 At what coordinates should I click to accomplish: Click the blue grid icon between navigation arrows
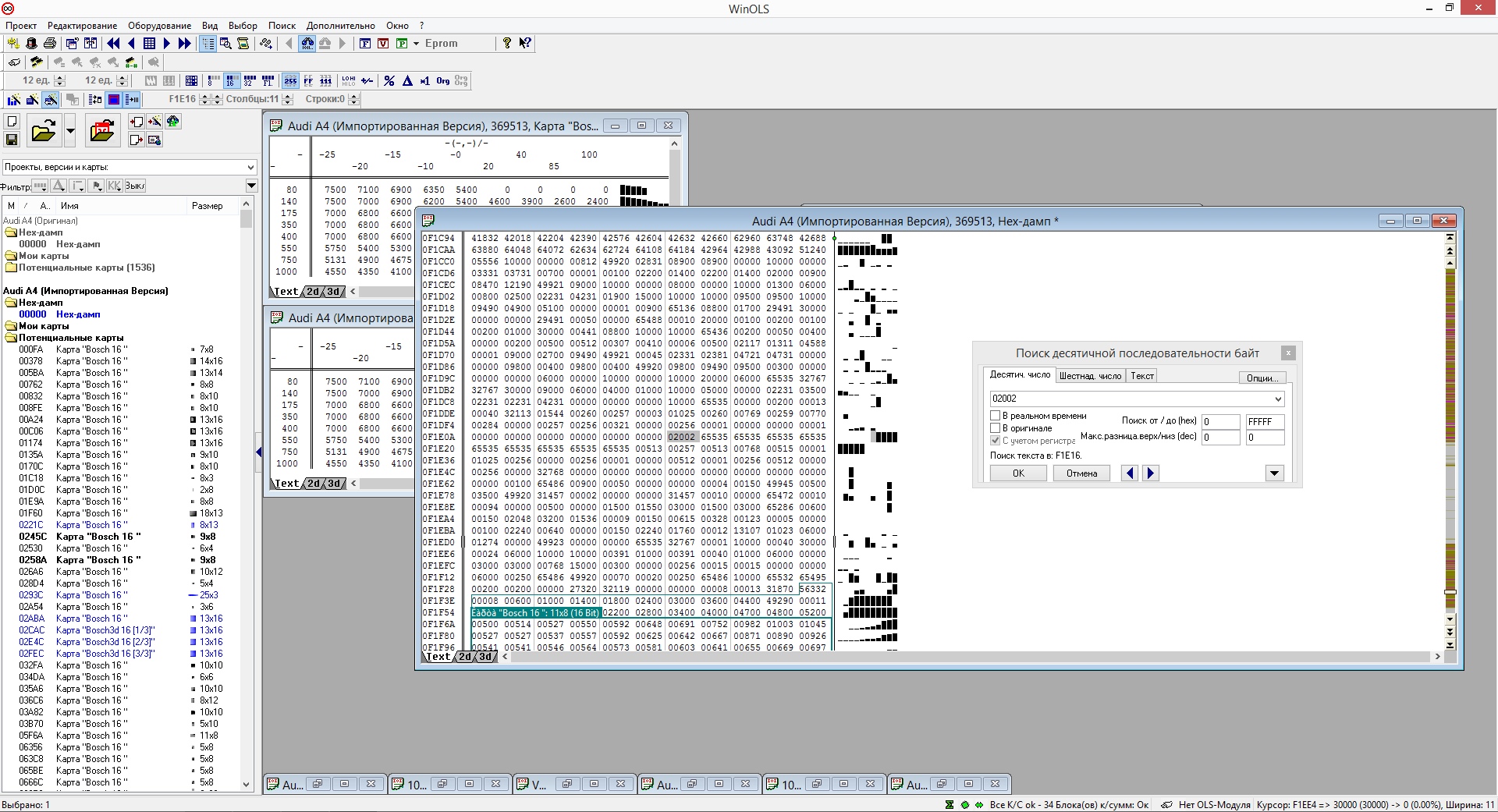click(149, 44)
